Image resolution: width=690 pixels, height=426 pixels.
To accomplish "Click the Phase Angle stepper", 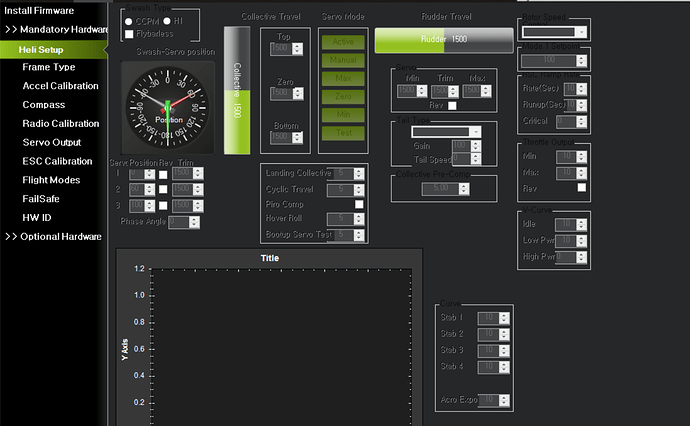I will click(x=184, y=222).
